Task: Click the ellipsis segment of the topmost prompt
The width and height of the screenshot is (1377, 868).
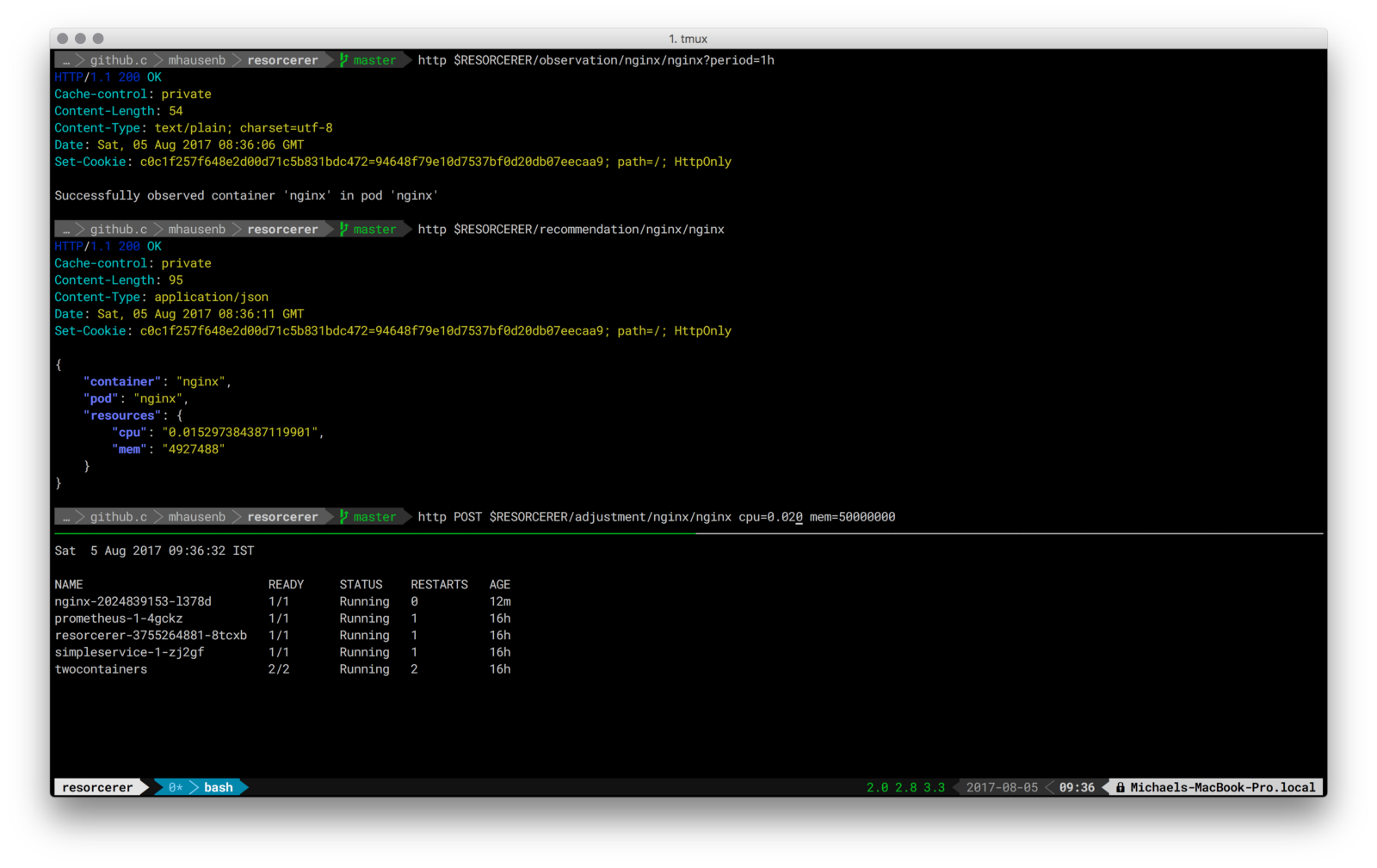Action: [66, 60]
